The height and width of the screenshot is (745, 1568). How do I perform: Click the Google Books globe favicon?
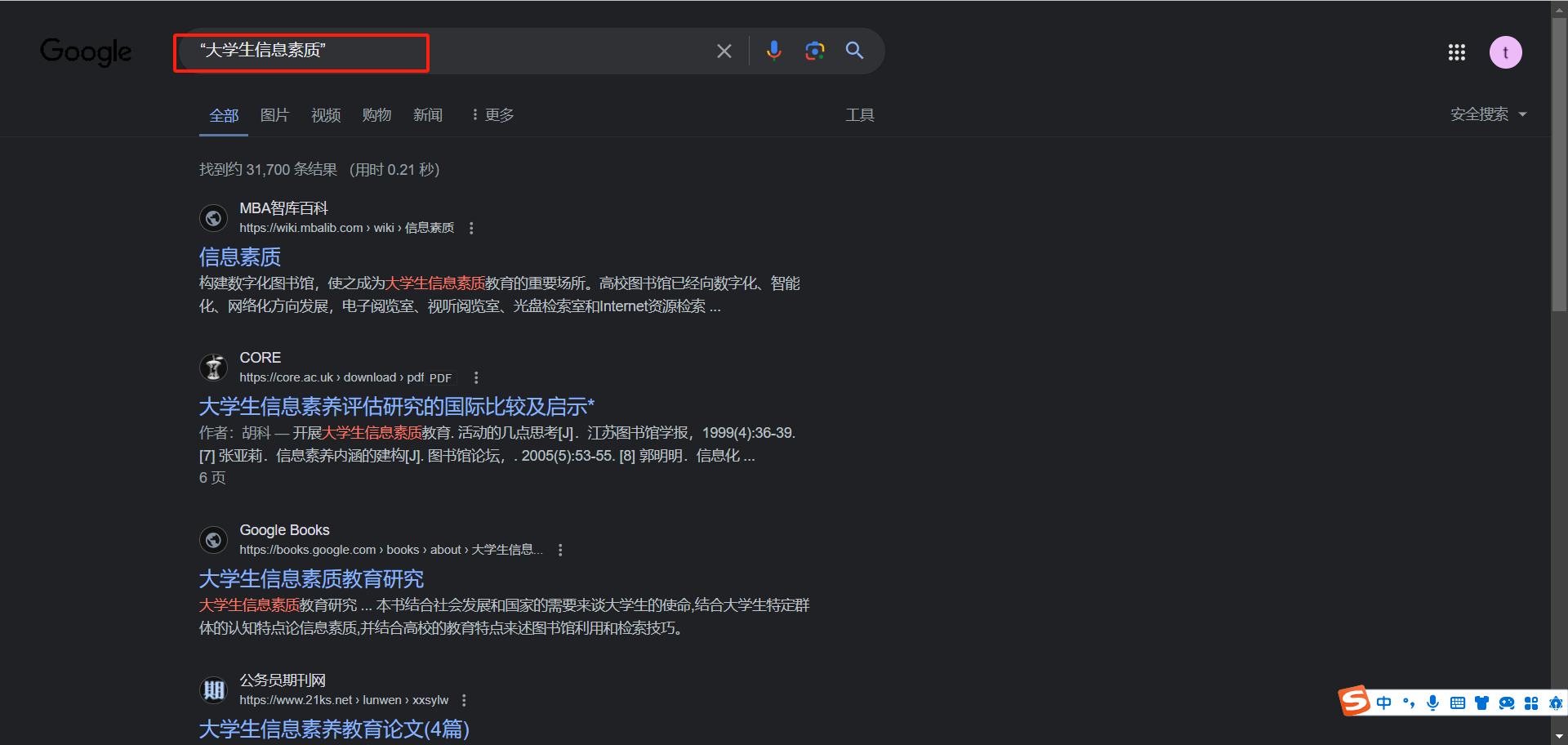pos(213,540)
